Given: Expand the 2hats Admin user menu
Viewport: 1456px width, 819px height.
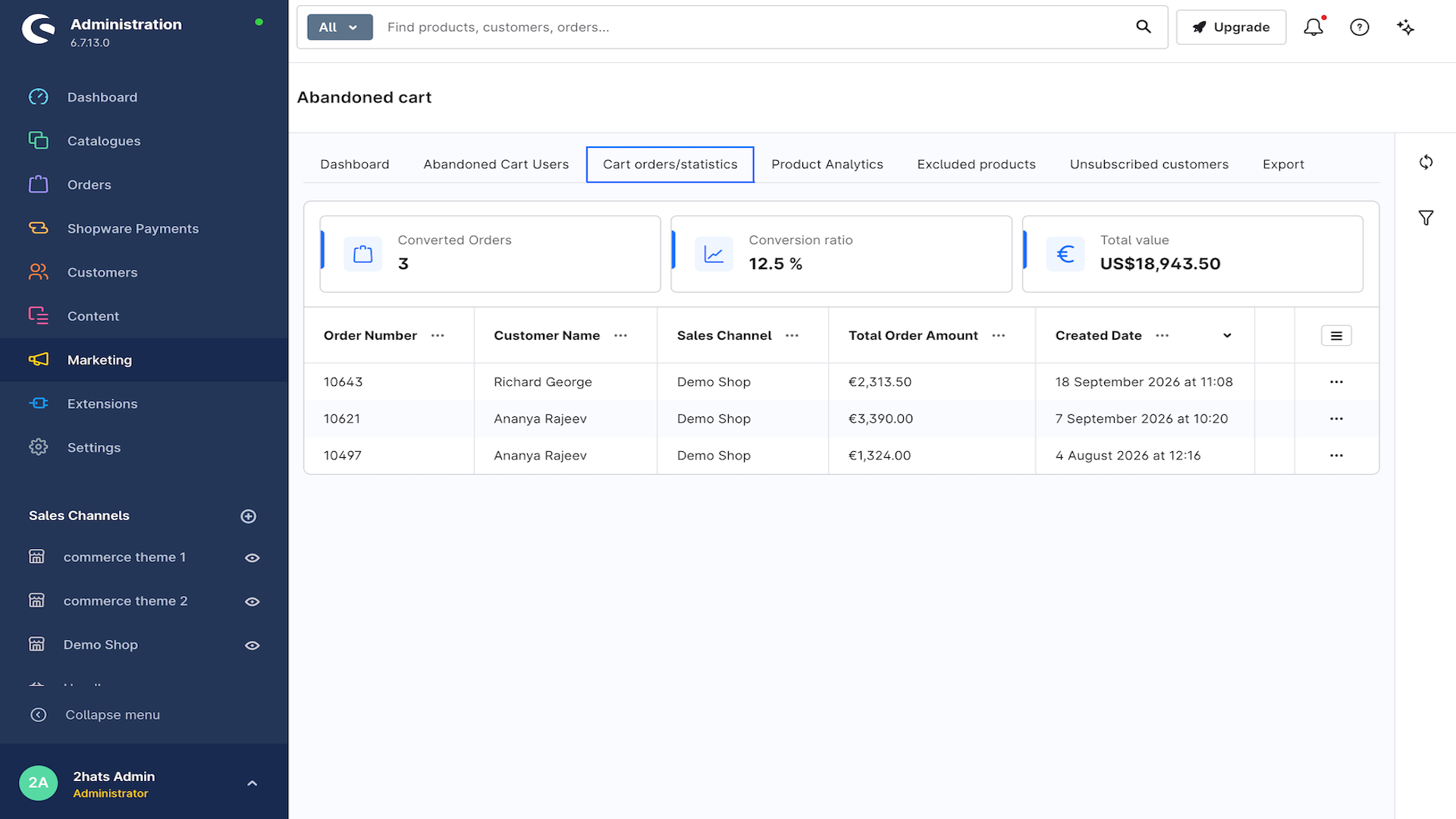Looking at the screenshot, I should coord(253,783).
